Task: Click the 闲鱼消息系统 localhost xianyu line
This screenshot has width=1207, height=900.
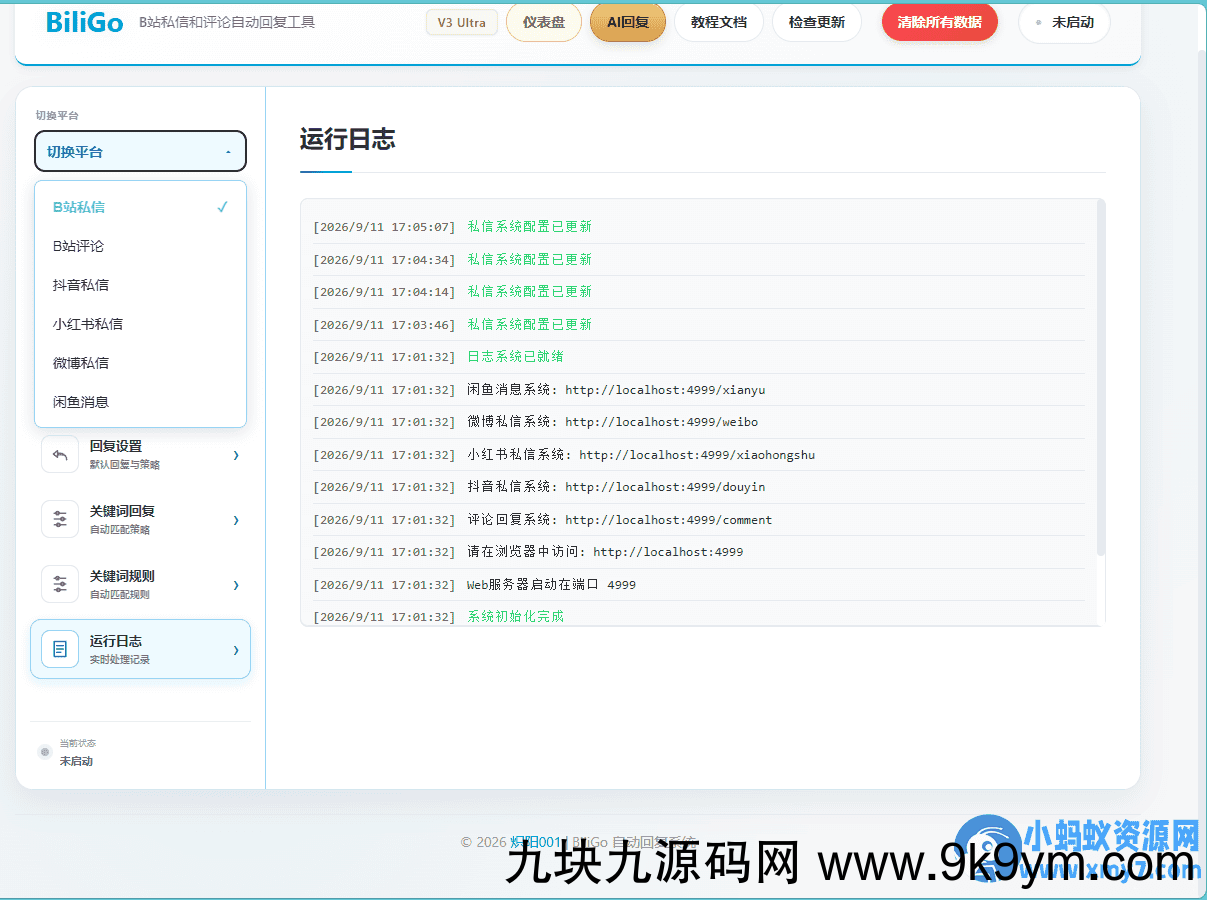Action: pyautogui.click(x=698, y=390)
